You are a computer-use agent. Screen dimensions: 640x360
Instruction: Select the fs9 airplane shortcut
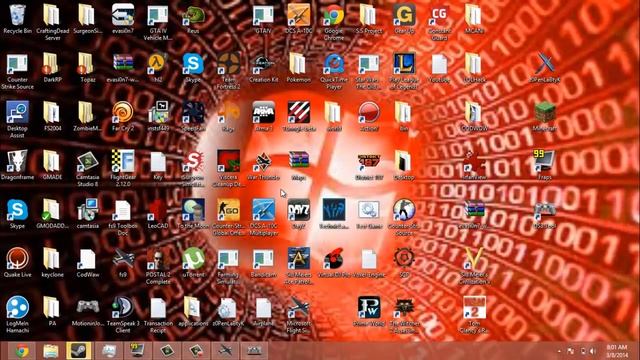[122, 262]
